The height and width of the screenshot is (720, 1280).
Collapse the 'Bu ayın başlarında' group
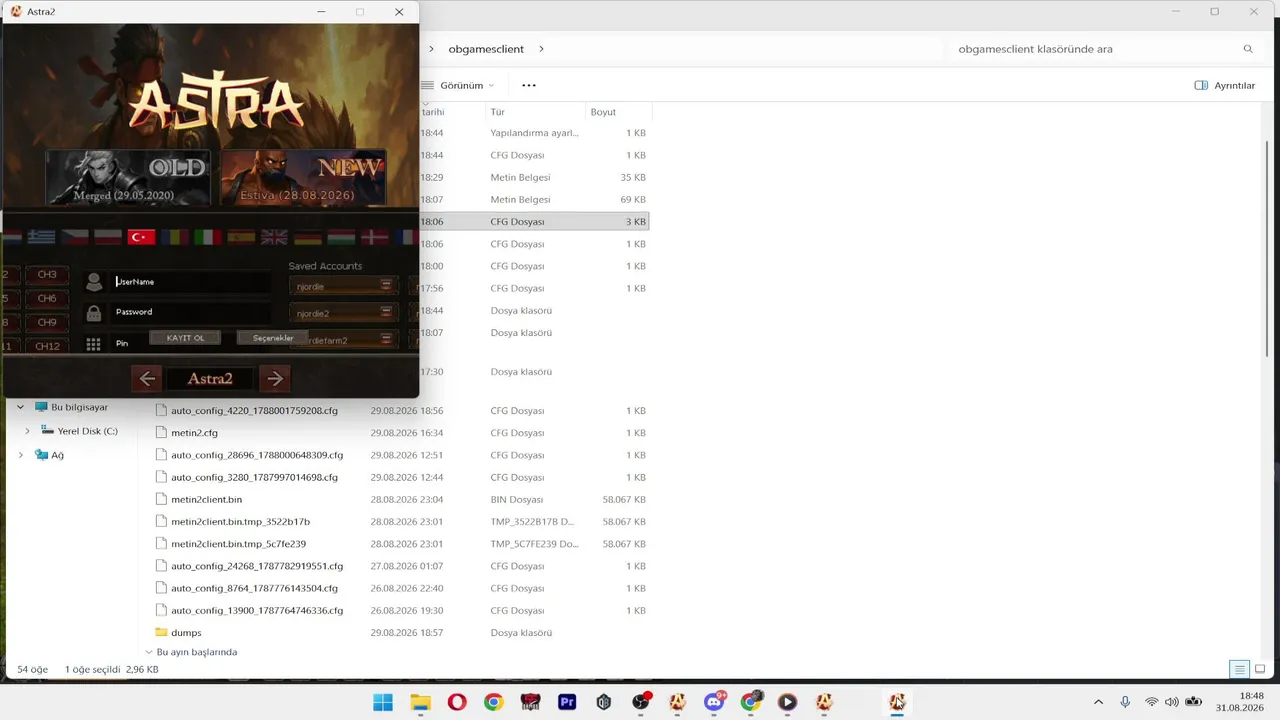tap(149, 652)
